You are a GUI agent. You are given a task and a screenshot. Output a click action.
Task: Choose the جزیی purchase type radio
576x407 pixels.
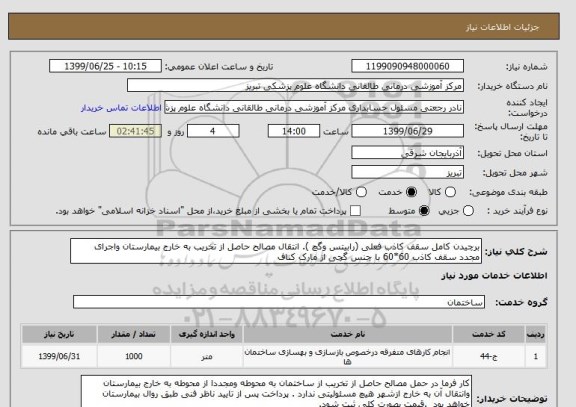(468, 211)
